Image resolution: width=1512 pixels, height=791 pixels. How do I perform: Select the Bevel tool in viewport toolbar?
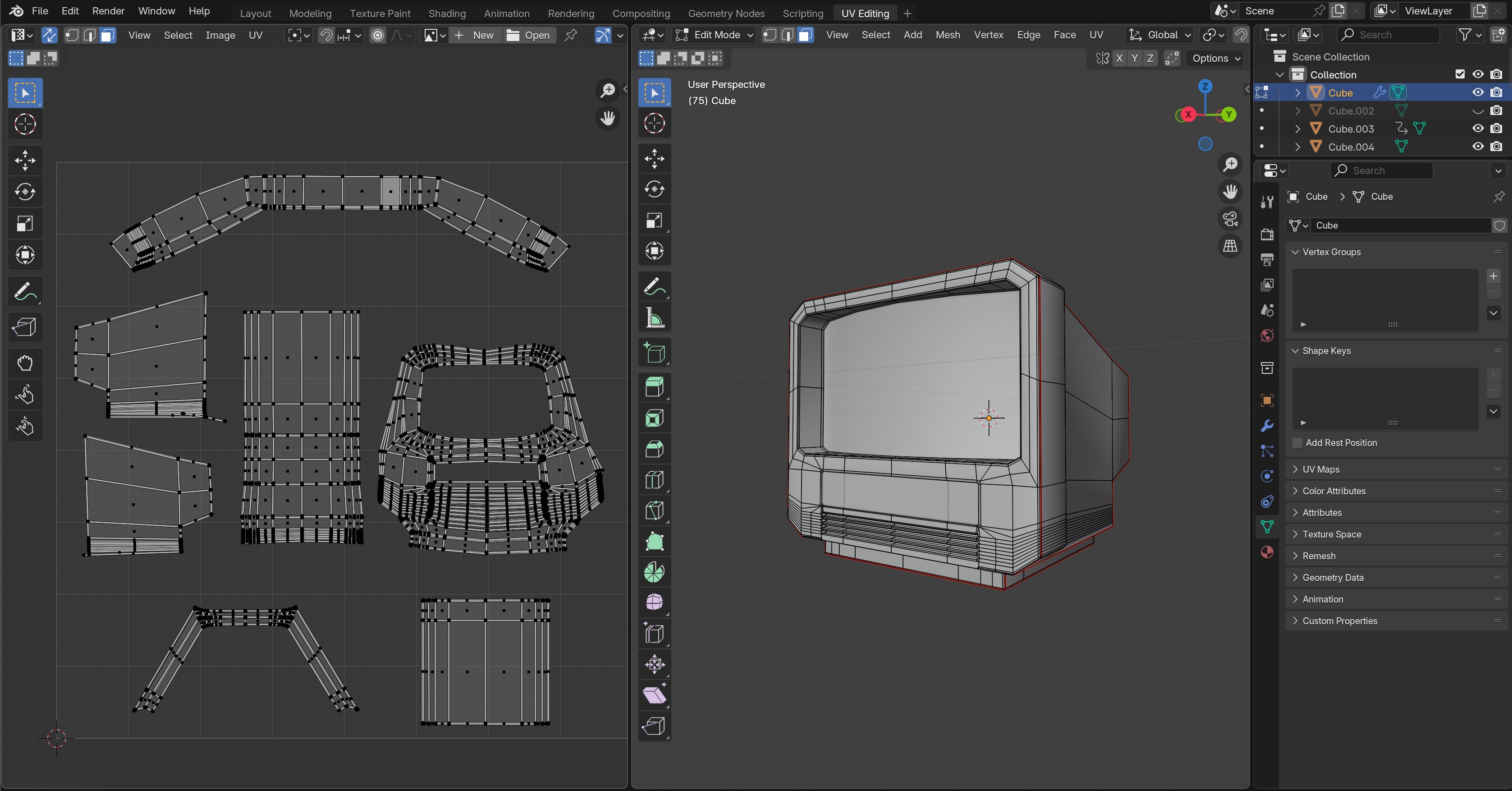[x=654, y=449]
